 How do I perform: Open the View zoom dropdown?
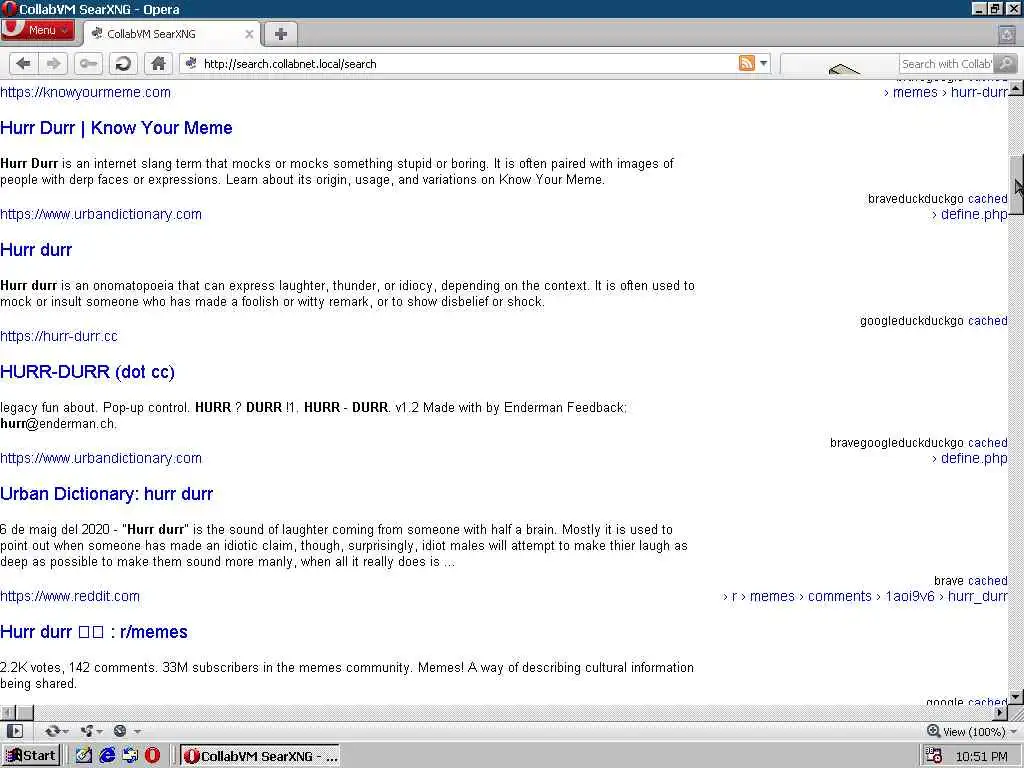point(972,731)
